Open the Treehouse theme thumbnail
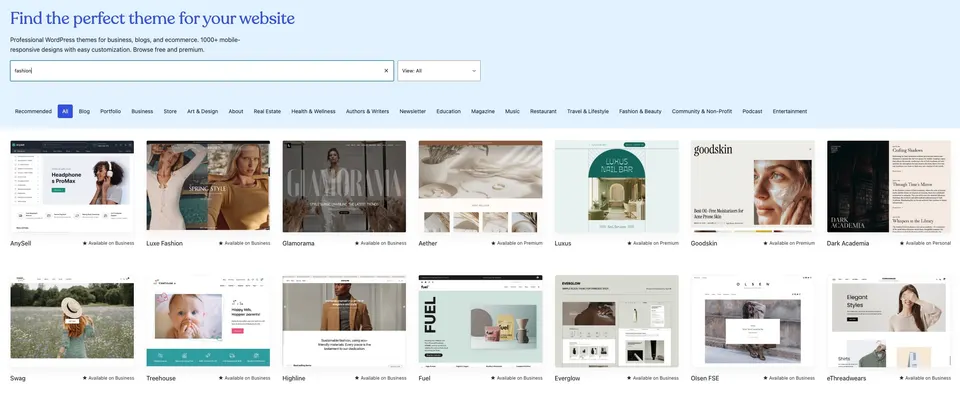 208,321
